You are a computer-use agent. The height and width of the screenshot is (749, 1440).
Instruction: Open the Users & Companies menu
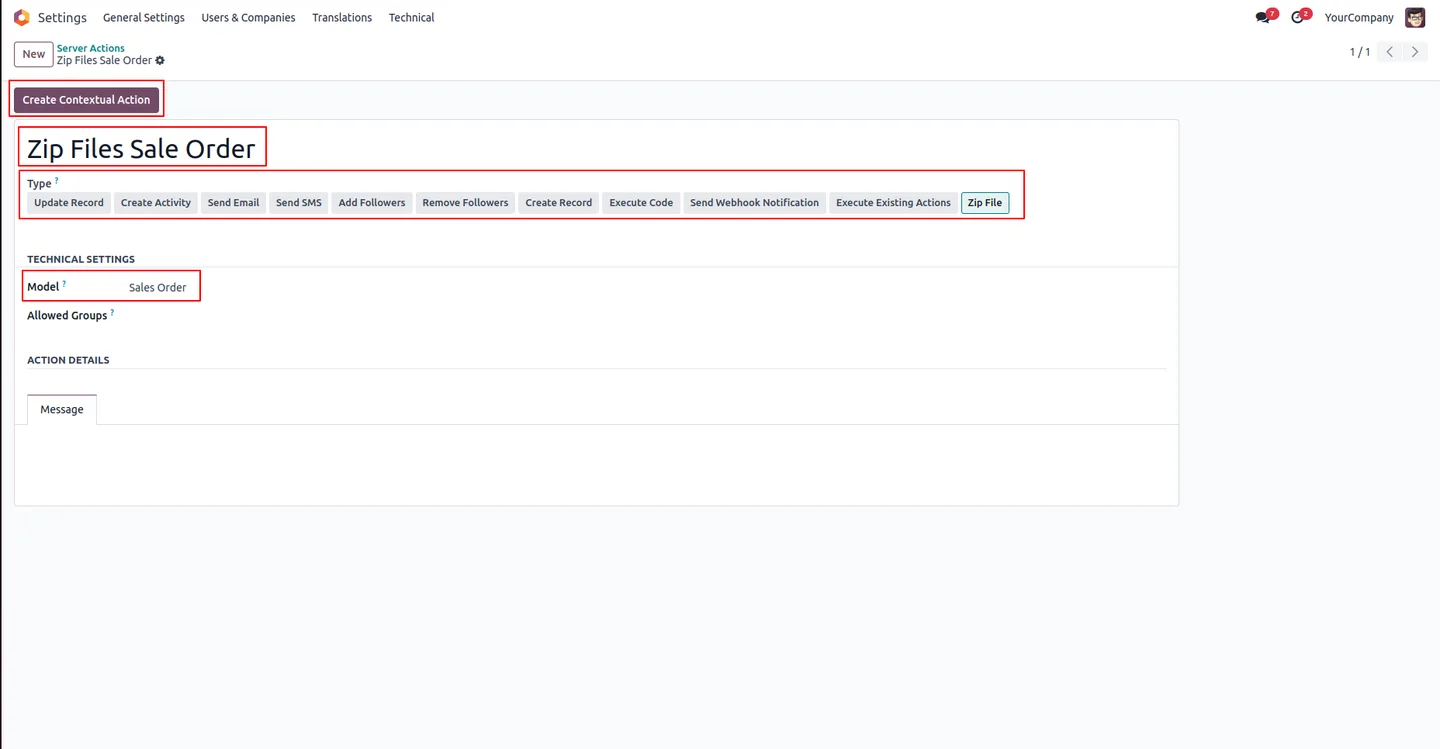(248, 17)
